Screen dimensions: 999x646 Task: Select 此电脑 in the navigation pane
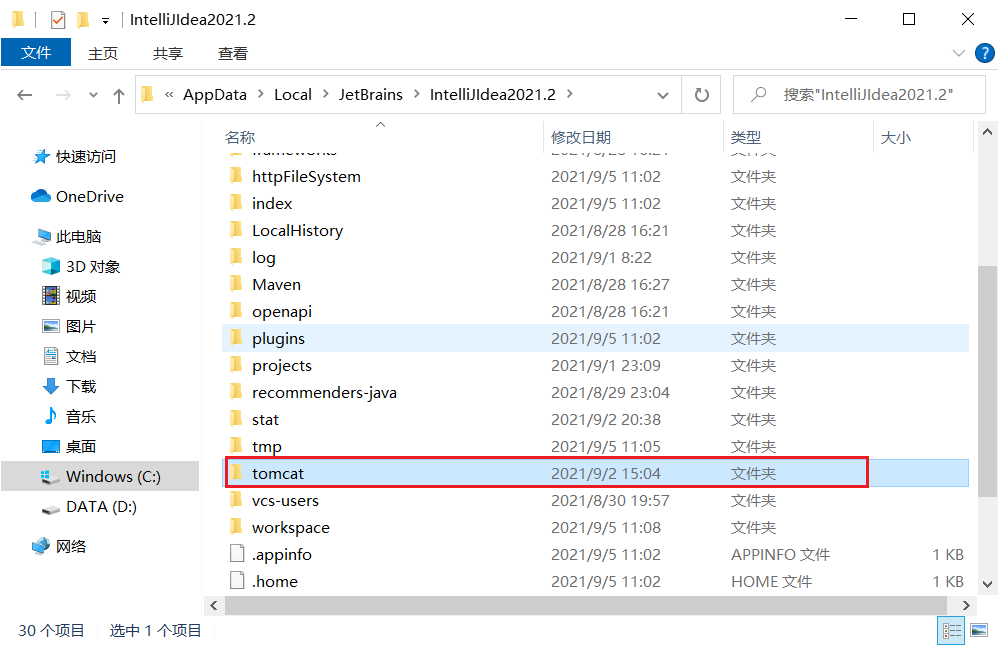tap(68, 236)
